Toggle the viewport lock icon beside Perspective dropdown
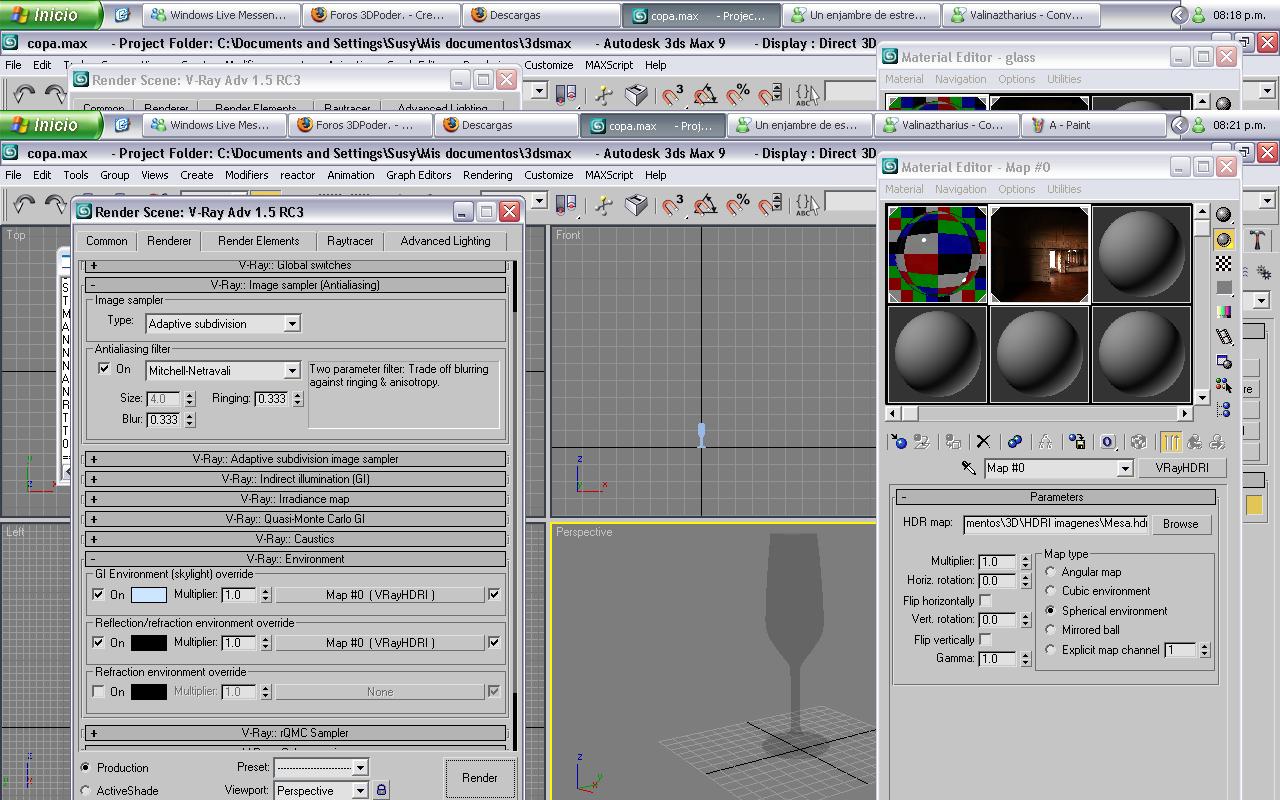The image size is (1280, 800). (x=381, y=790)
